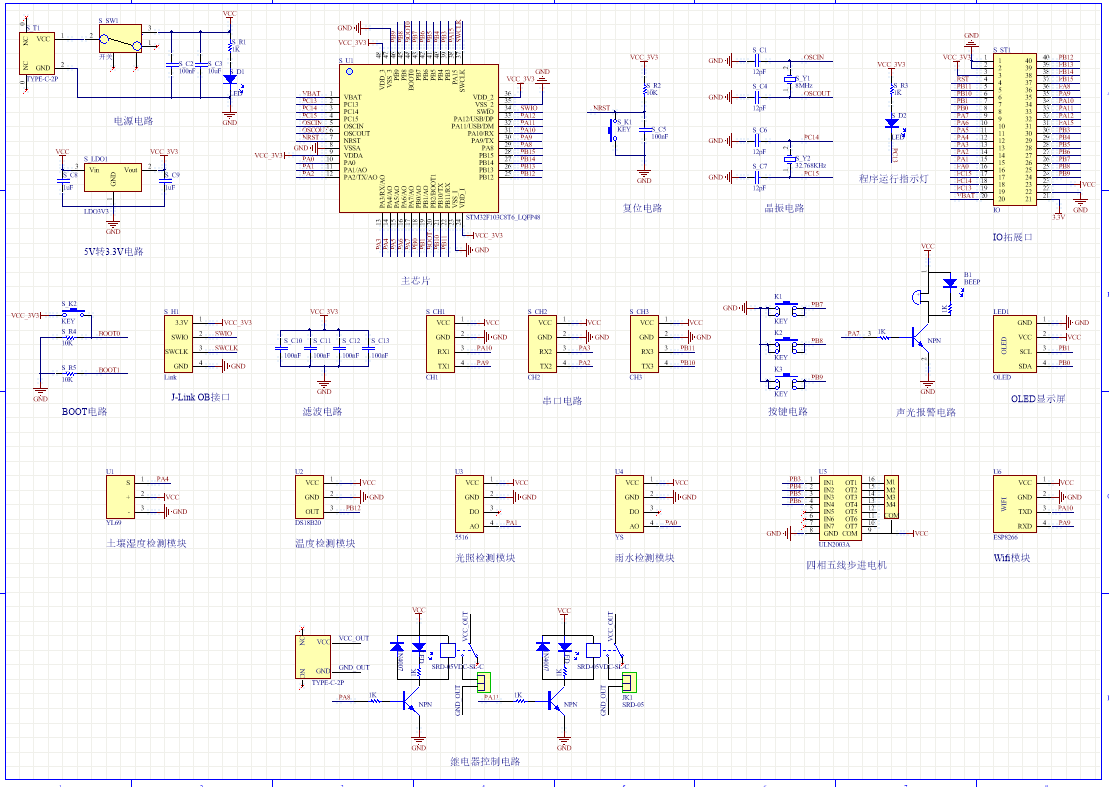1109x787 pixels.
Task: Select the S_ST1 40-pin IO header
Action: (1015, 129)
